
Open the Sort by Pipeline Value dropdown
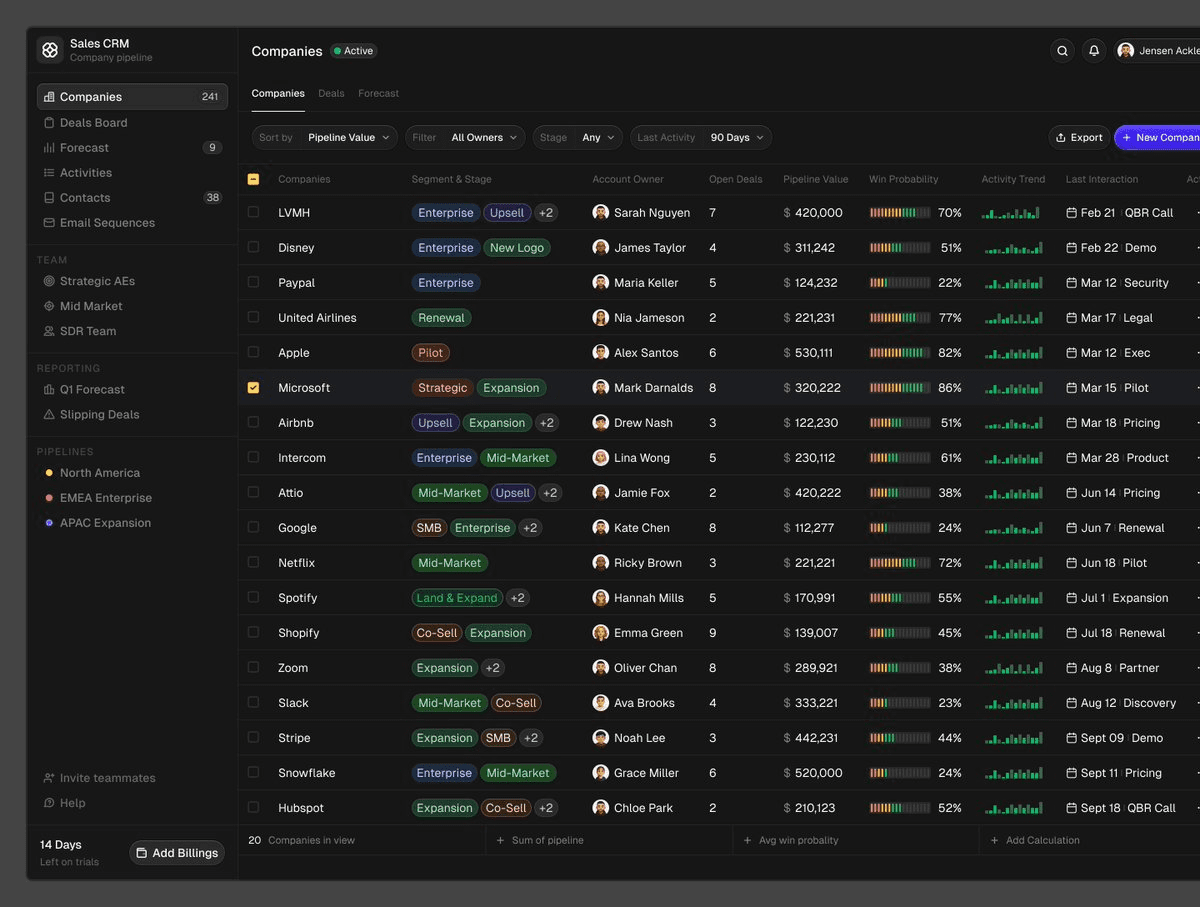click(x=325, y=138)
